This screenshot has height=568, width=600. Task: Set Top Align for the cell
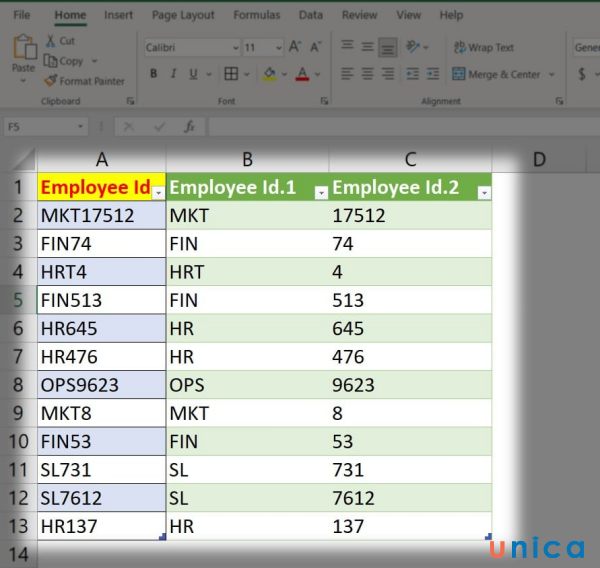[x=347, y=46]
